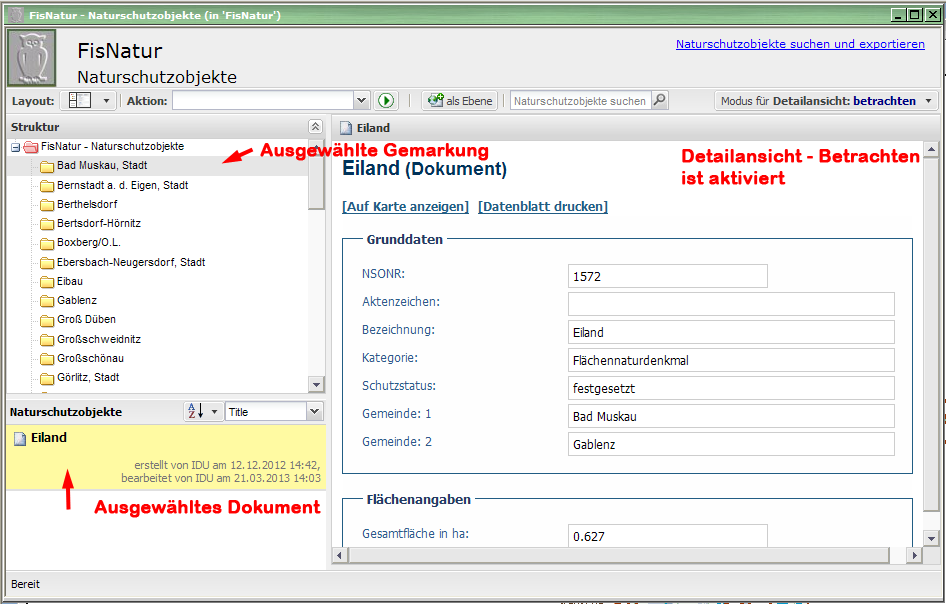946x604 pixels.
Task: Open the Title sort field dropdown
Action: pos(315,412)
